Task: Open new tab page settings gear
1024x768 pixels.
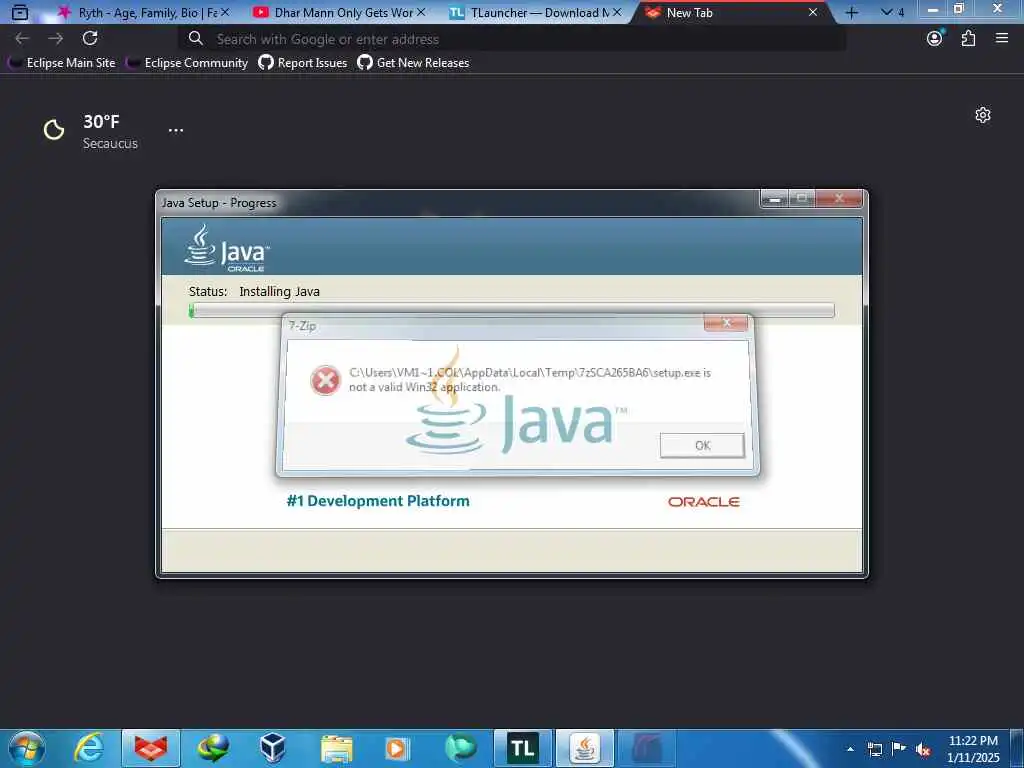Action: click(983, 116)
